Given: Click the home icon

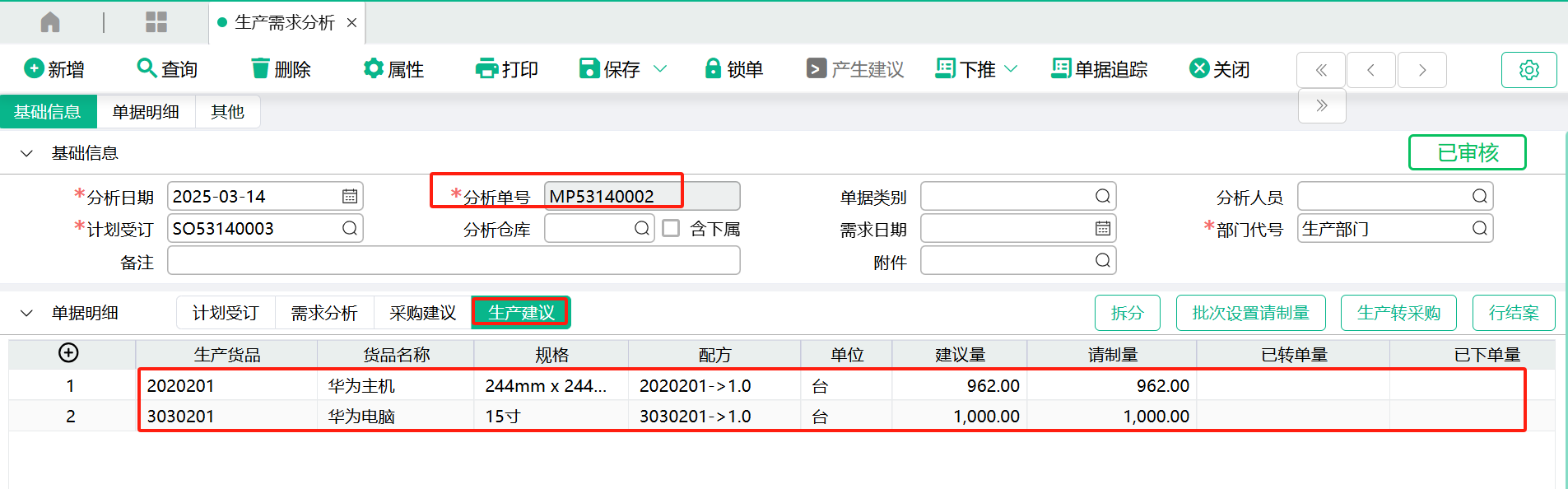Looking at the screenshot, I should click(x=50, y=22).
